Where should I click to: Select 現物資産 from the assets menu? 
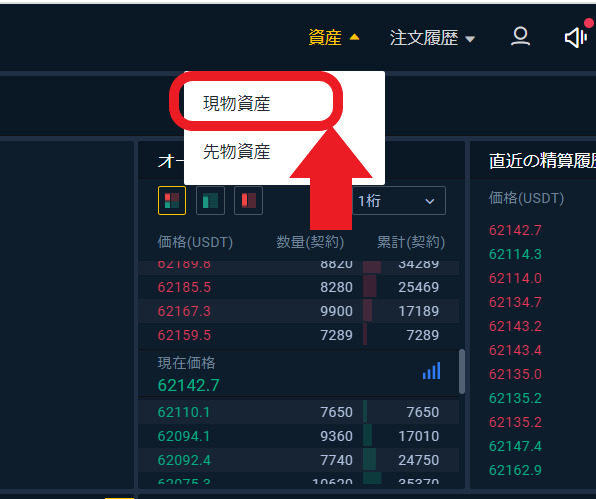coord(236,104)
